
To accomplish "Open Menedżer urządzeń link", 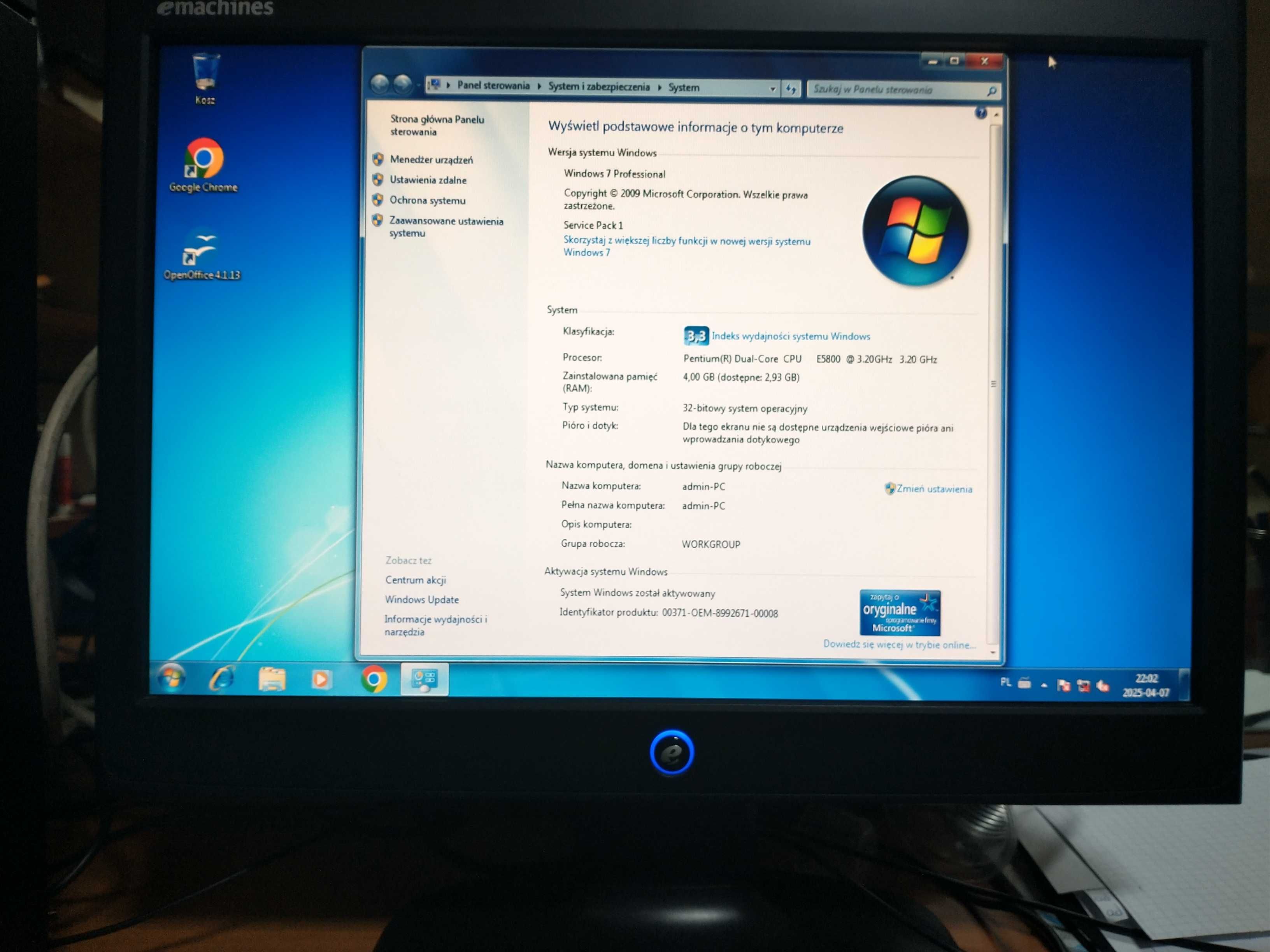I will (431, 159).
